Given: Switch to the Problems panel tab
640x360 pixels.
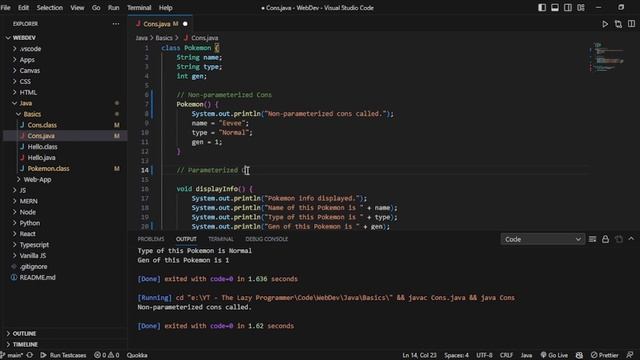Looking at the screenshot, I should 151,239.
